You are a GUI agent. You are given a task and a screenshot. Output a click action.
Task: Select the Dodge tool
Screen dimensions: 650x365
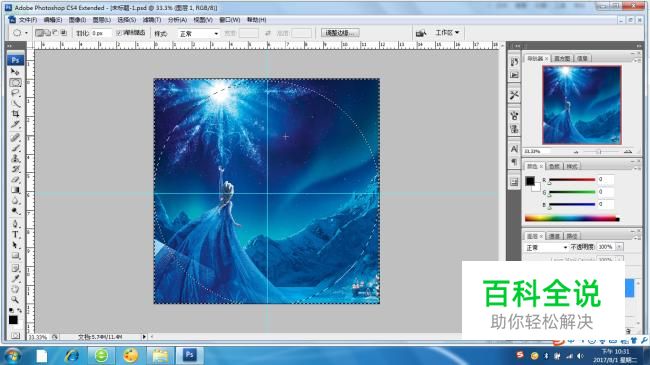click(15, 211)
